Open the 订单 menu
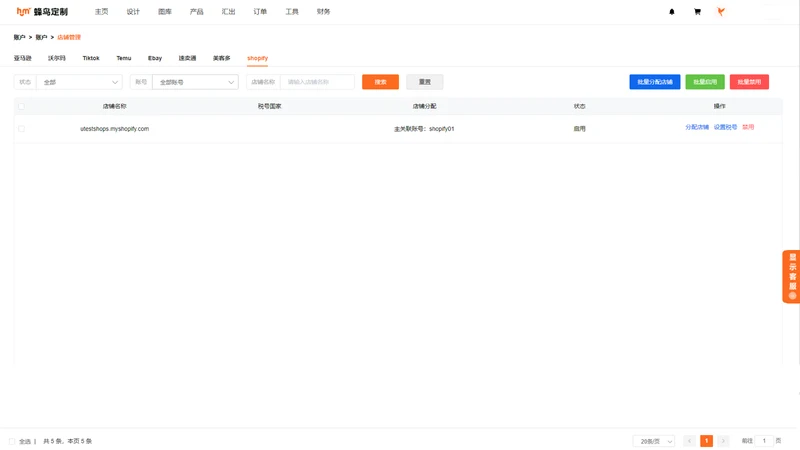800x450 pixels. (260, 12)
